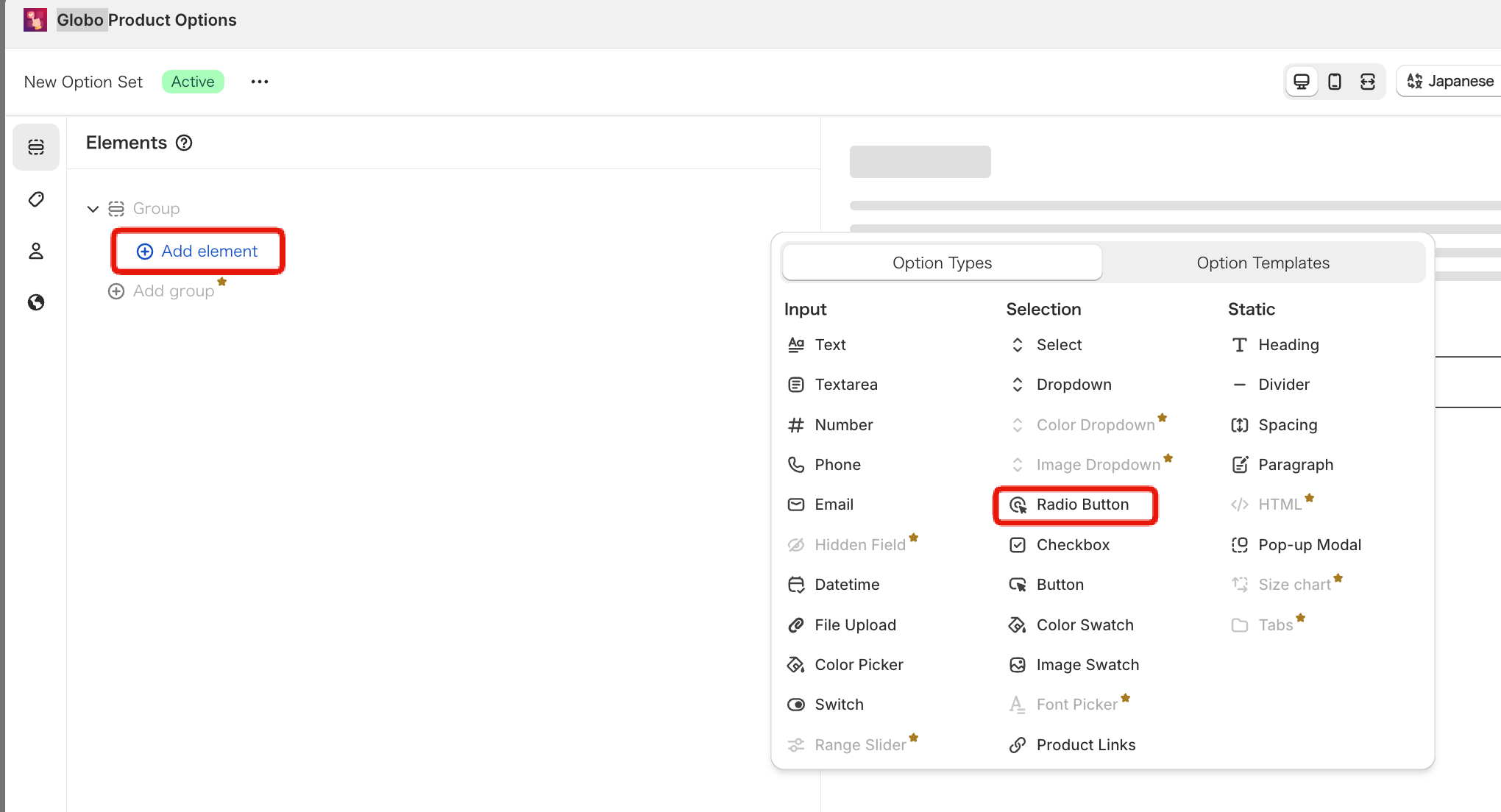The width and height of the screenshot is (1501, 812).
Task: Choose the Dropdown option type
Action: (1073, 385)
